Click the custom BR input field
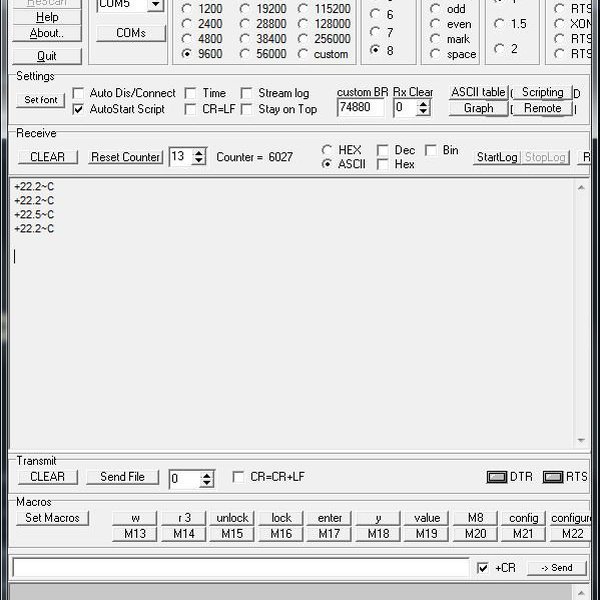 [x=361, y=108]
